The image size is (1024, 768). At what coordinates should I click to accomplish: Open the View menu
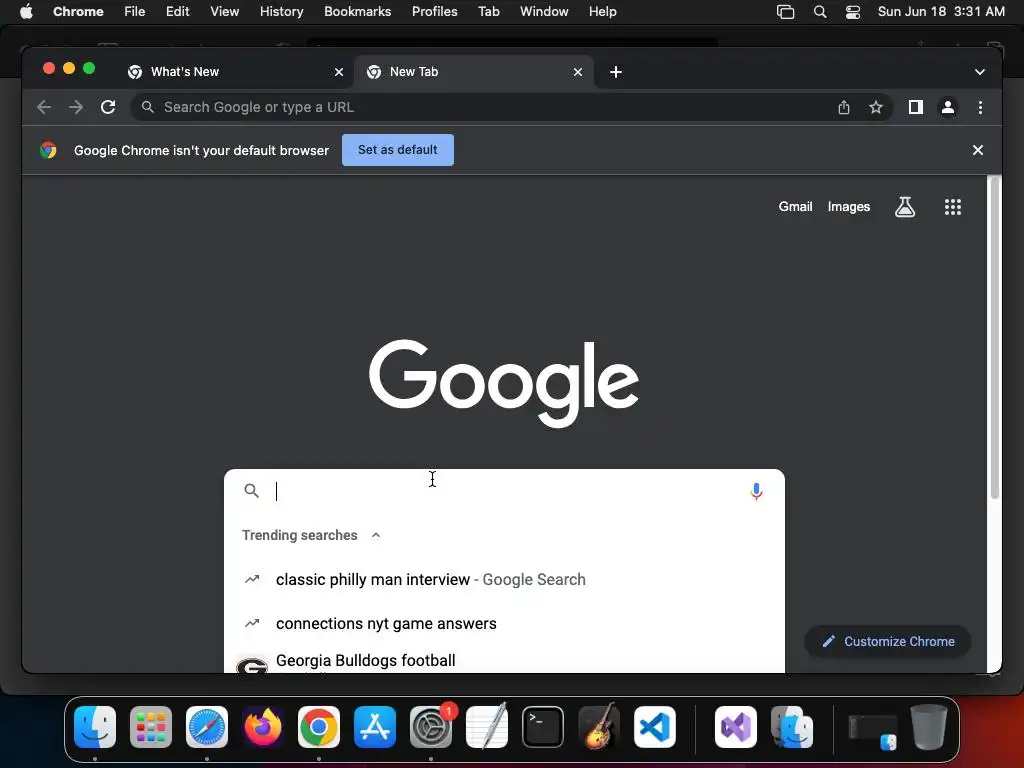(x=224, y=12)
